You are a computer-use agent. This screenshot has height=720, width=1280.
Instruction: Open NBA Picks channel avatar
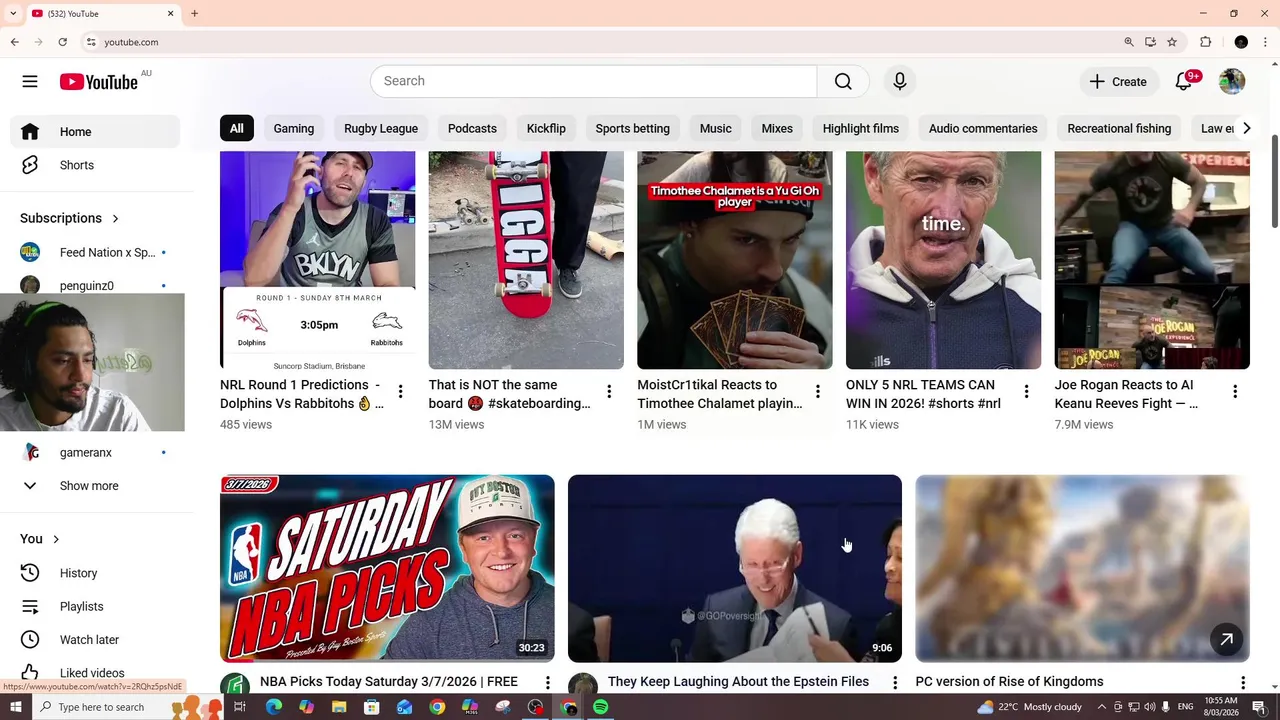[x=235, y=685]
